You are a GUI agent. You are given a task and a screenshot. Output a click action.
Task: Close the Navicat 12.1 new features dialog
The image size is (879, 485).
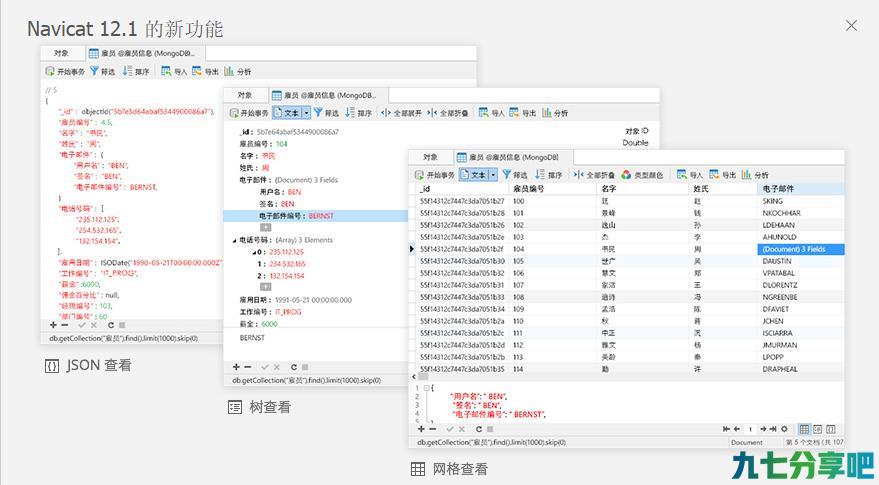(x=851, y=25)
